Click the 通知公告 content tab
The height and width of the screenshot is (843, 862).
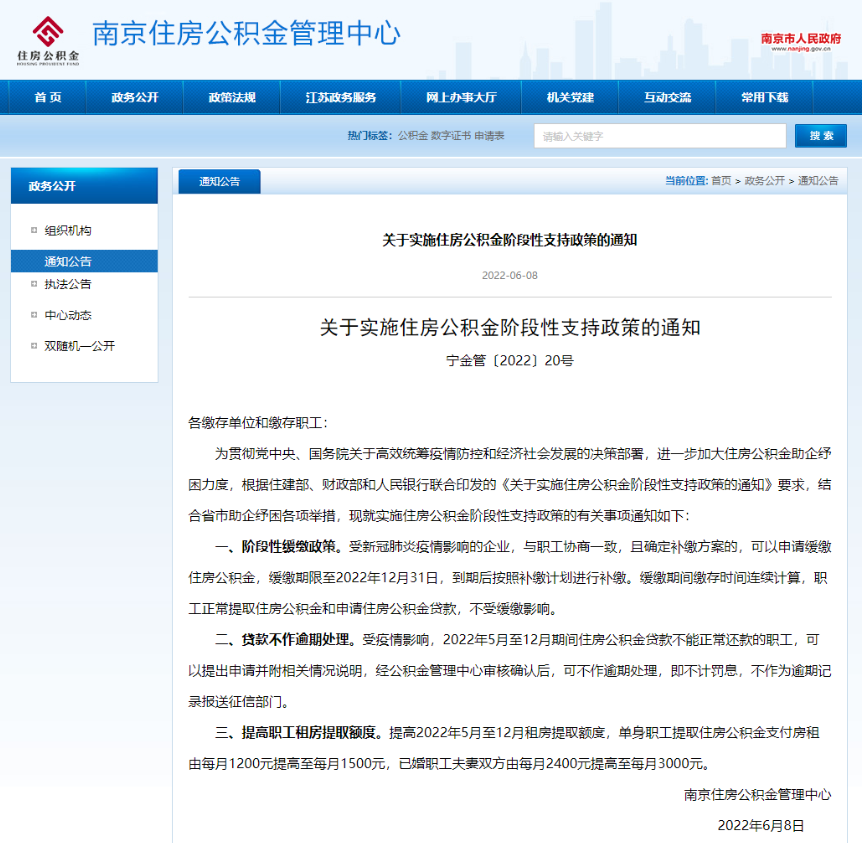pos(219,182)
